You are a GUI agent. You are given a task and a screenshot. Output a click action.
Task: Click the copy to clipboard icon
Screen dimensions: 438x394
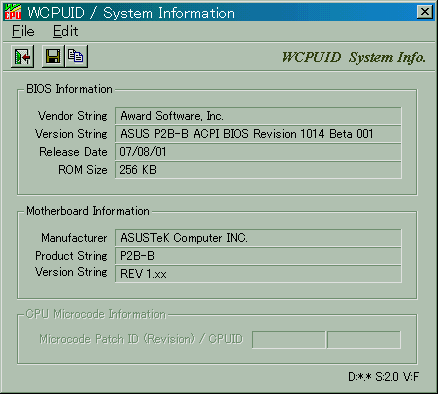(76, 56)
